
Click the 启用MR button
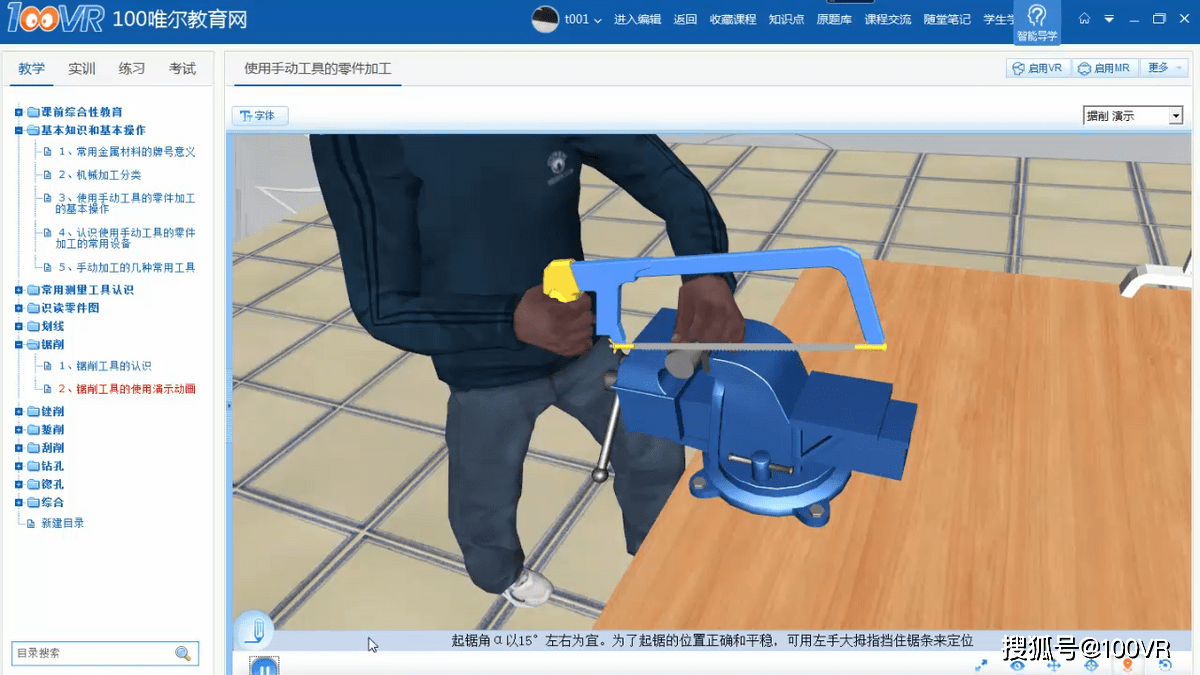coord(1104,68)
